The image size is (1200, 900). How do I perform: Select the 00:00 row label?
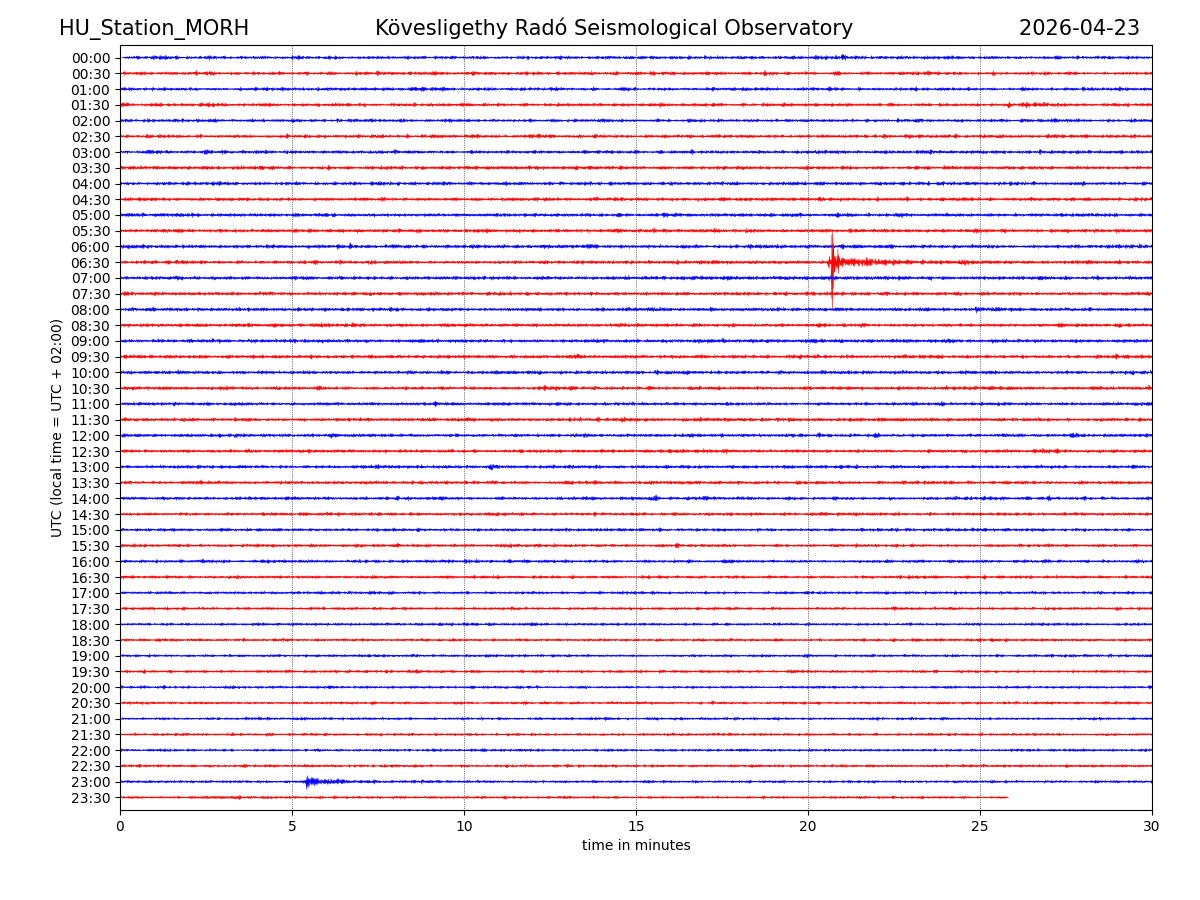click(91, 58)
